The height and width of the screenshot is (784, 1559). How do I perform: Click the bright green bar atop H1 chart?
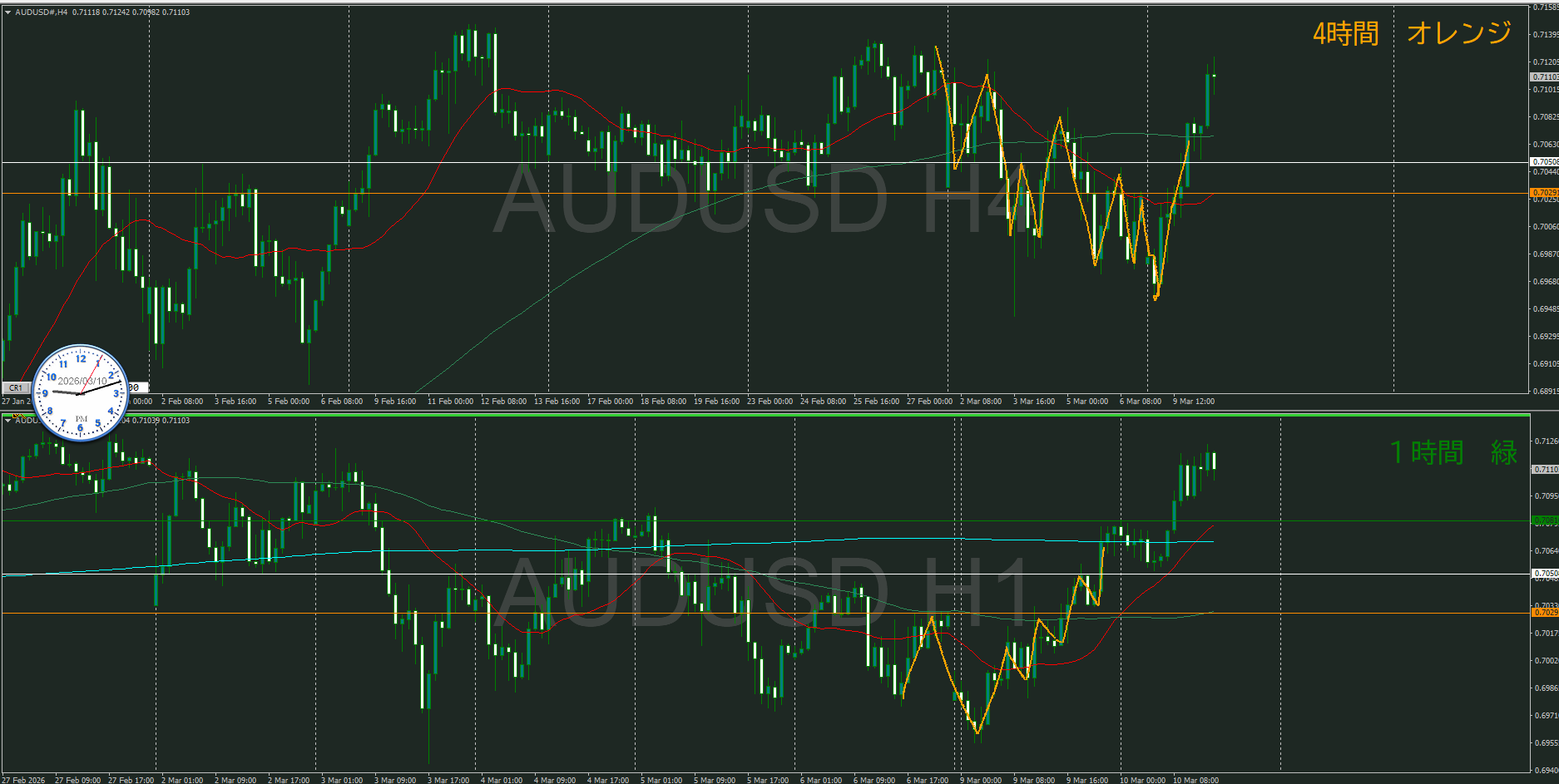(x=765, y=414)
